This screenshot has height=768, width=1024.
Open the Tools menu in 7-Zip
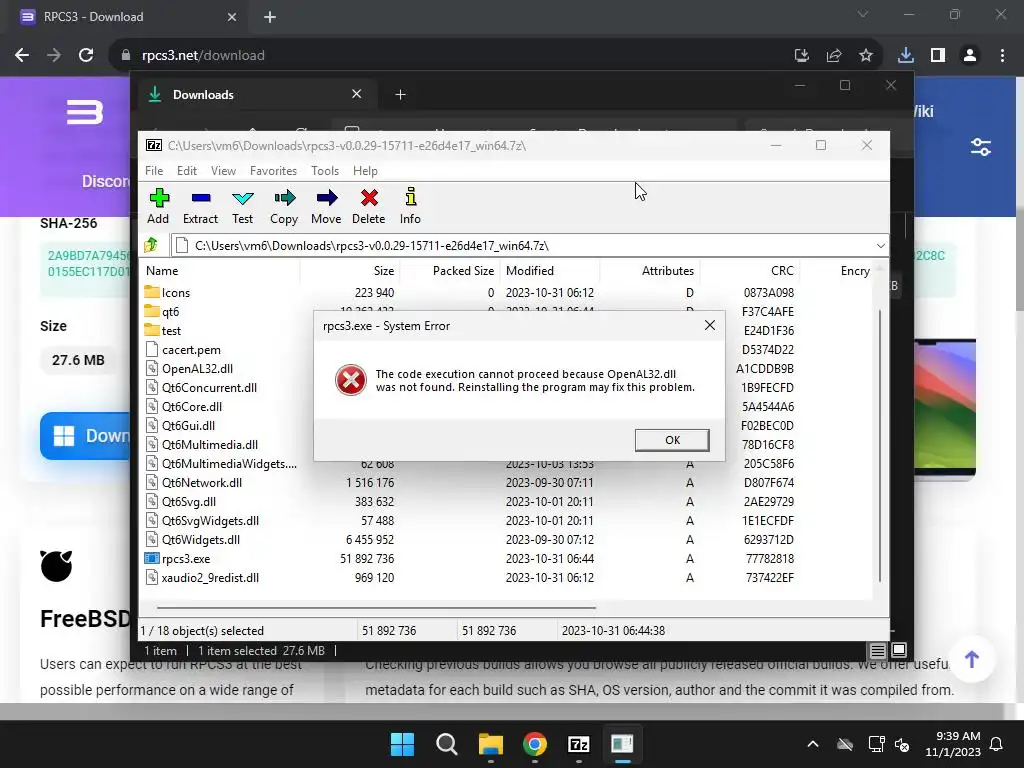point(325,170)
